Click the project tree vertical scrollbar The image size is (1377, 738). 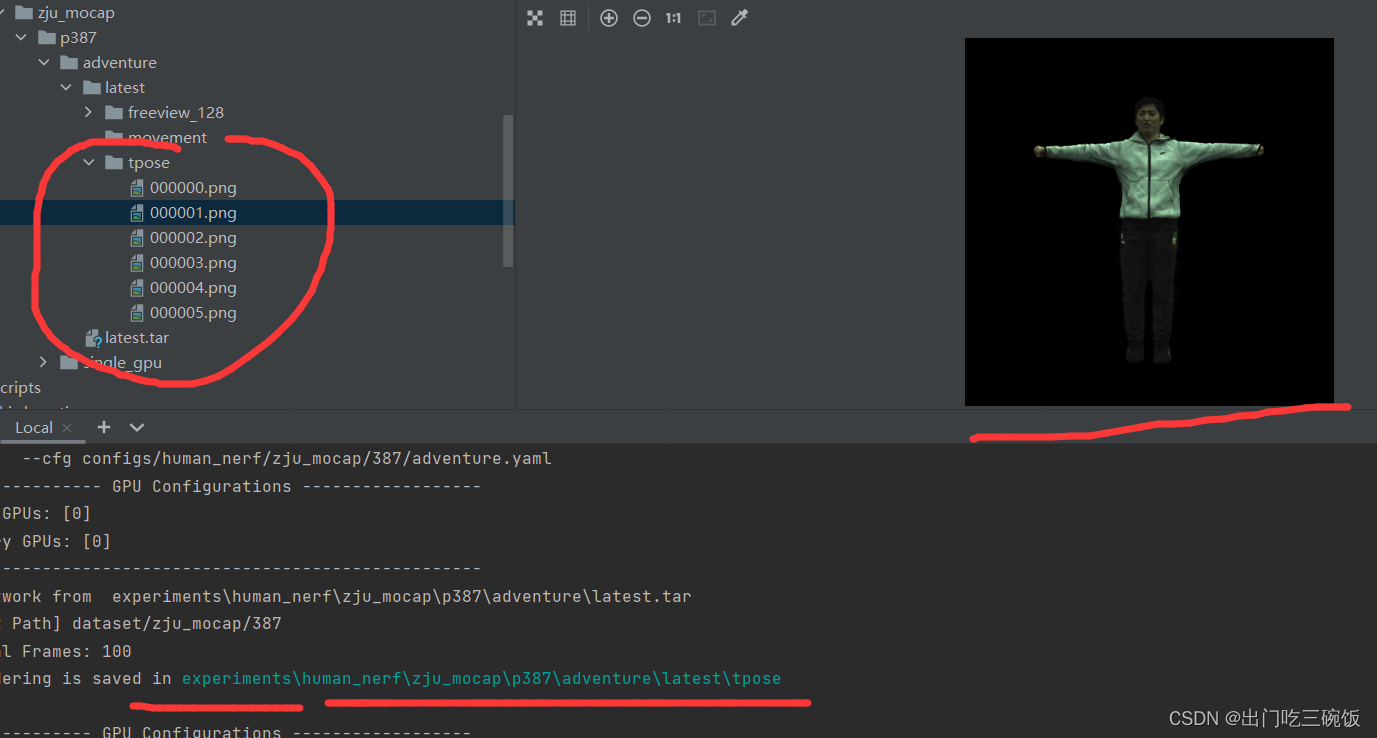point(508,190)
